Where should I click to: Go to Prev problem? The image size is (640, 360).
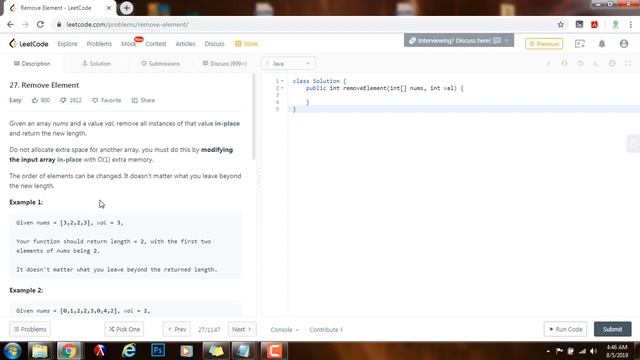click(x=177, y=329)
